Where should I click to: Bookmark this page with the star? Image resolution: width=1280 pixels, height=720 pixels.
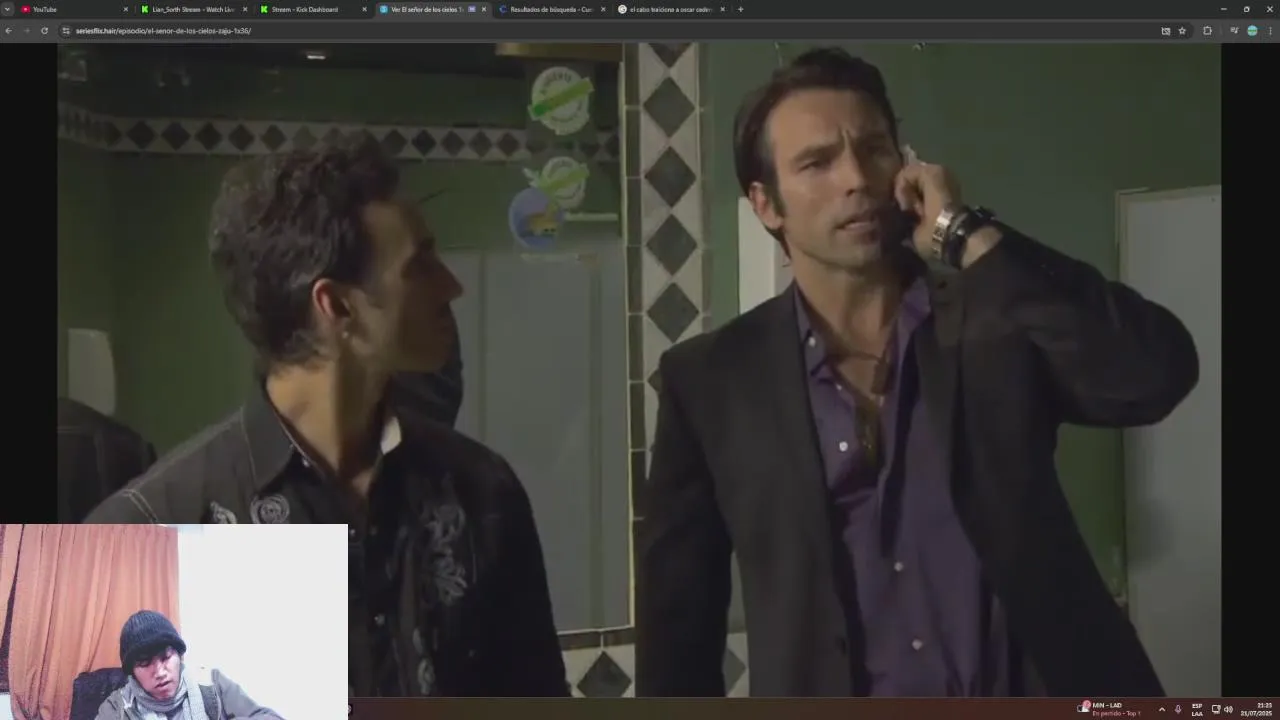pos(1182,31)
